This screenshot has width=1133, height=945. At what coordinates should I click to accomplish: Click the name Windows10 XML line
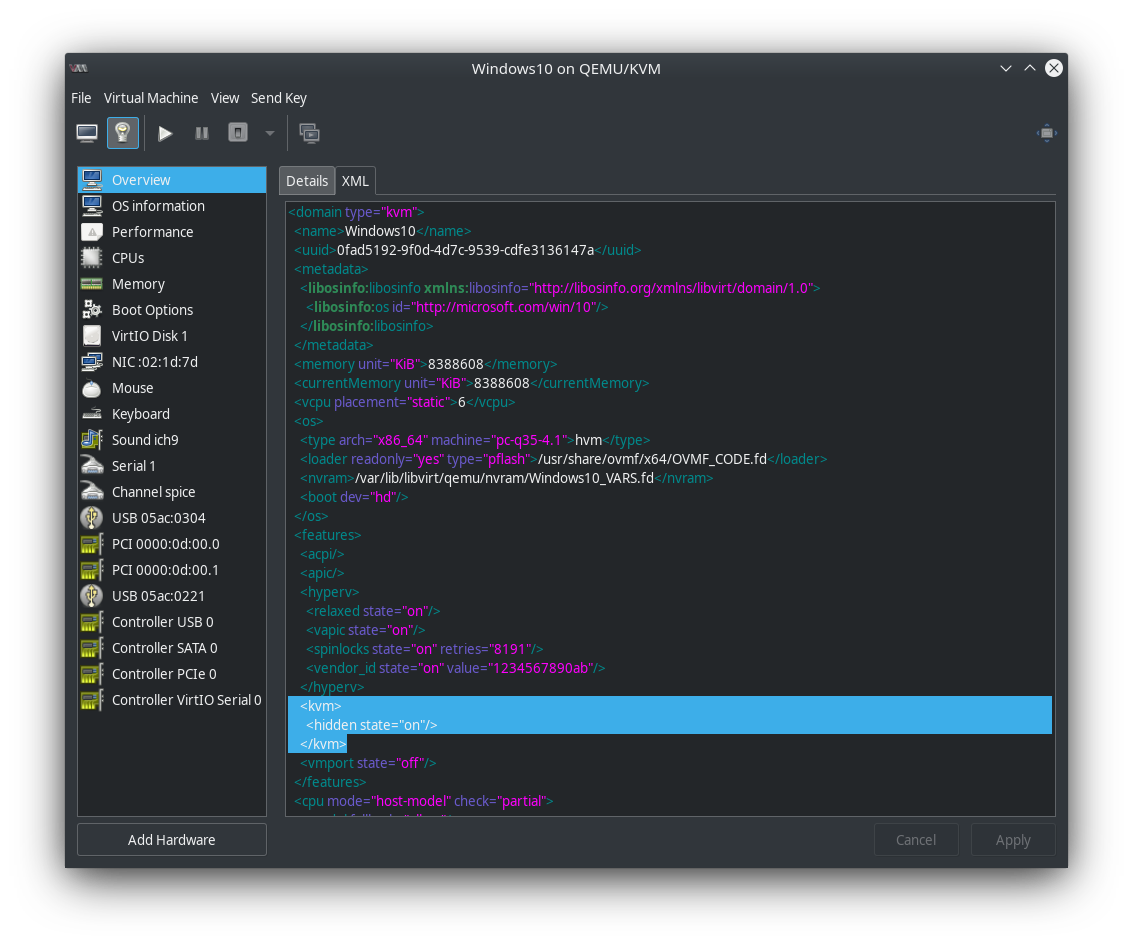[382, 231]
